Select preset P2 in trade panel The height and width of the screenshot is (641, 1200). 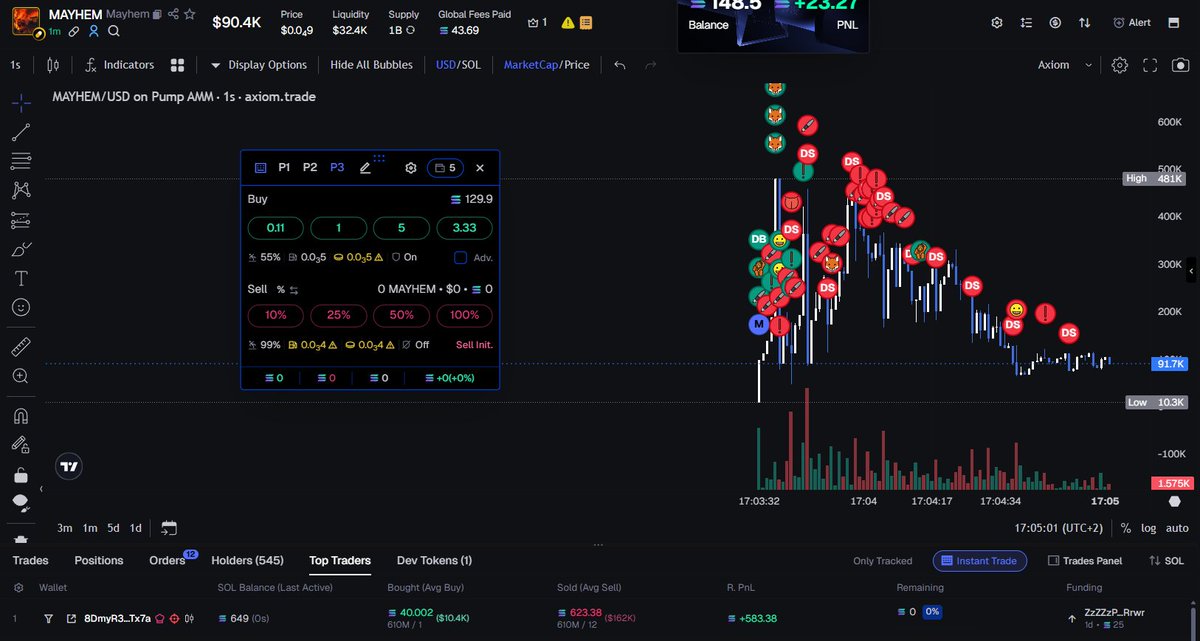point(310,168)
